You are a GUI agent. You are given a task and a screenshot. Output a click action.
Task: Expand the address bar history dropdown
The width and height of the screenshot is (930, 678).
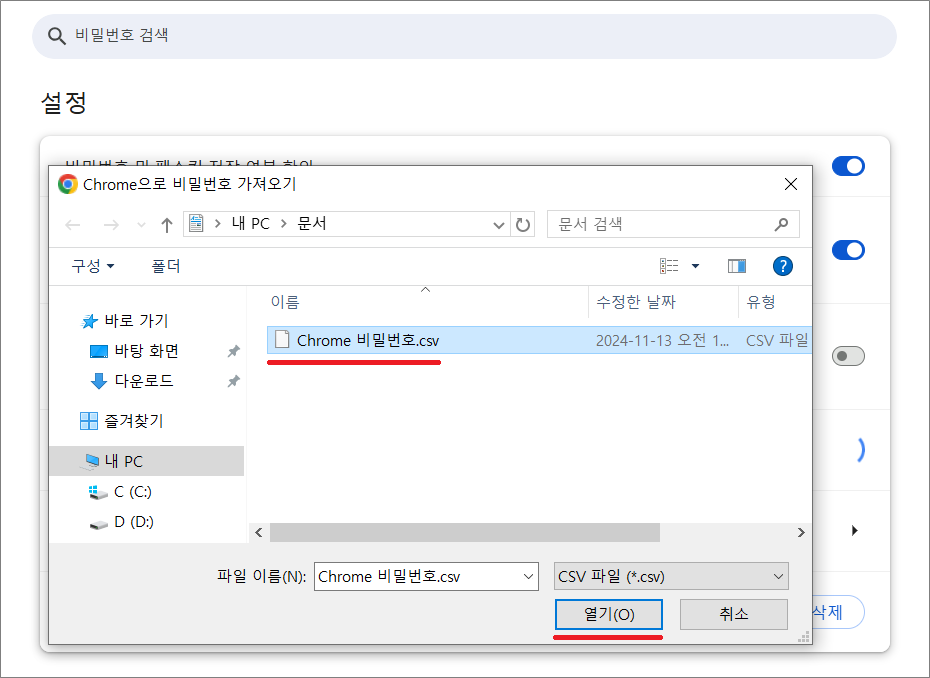(499, 225)
